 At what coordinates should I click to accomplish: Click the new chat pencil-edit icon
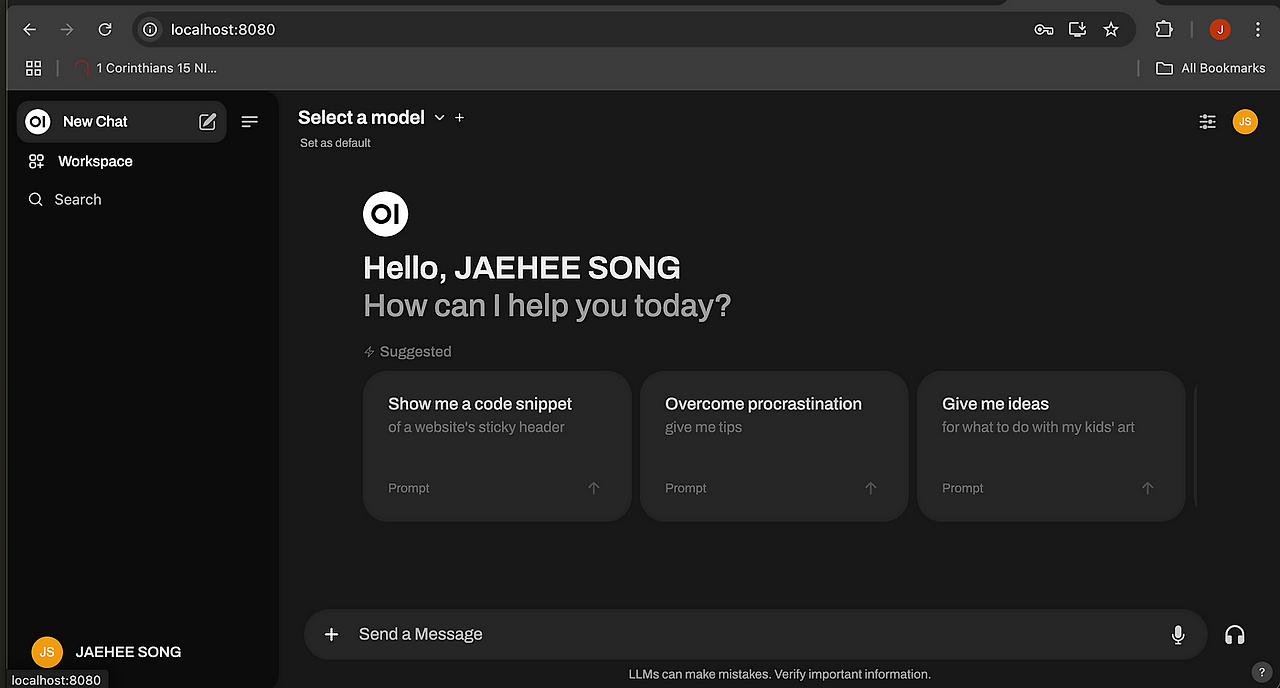pos(207,122)
